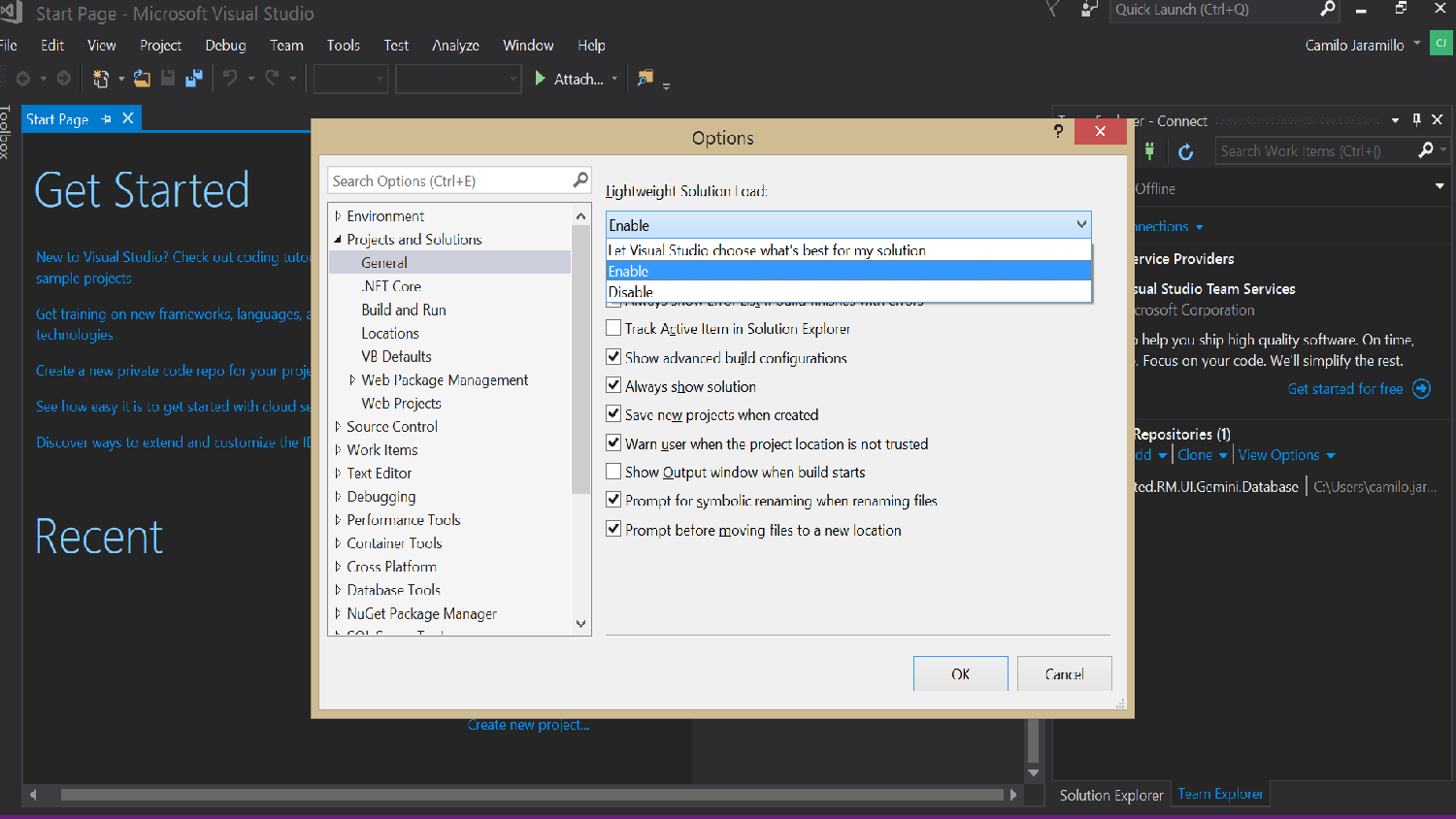The width and height of the screenshot is (1456, 819).
Task: Expand the Web Package Management node
Action: pos(352,379)
